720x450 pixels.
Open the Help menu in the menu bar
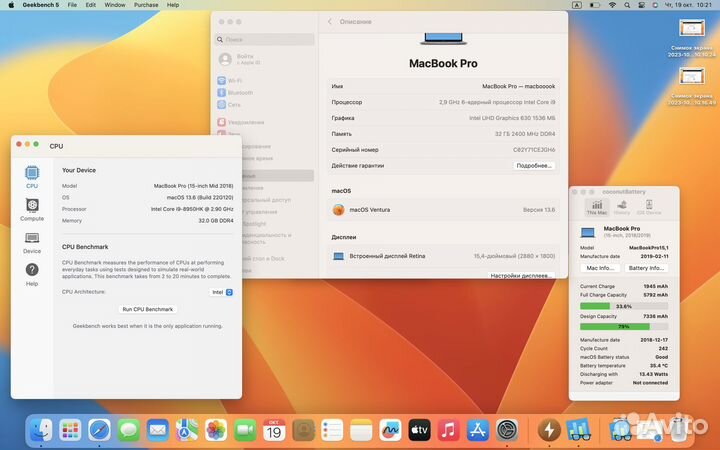coord(173,5)
